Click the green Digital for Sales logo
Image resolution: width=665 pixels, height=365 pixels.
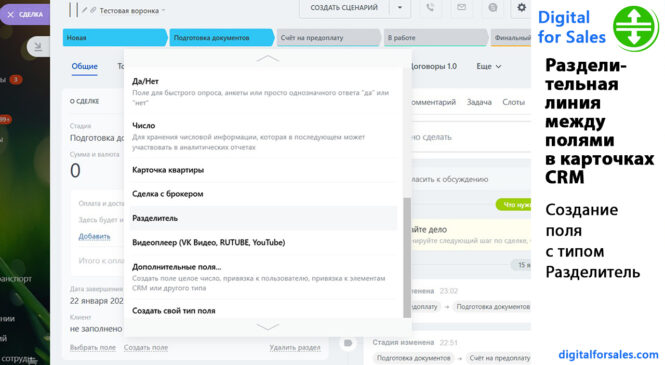click(x=635, y=28)
